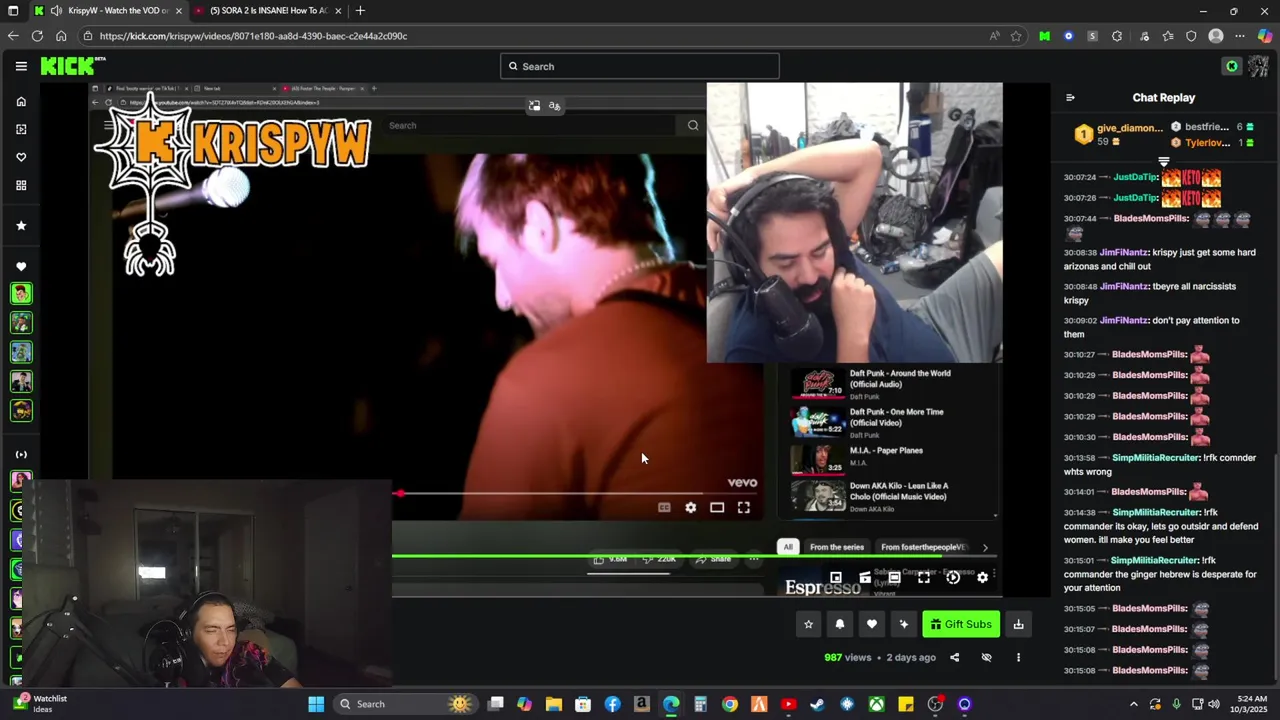Click the browser address bar URL
Screen dimensions: 1280x720
253,36
